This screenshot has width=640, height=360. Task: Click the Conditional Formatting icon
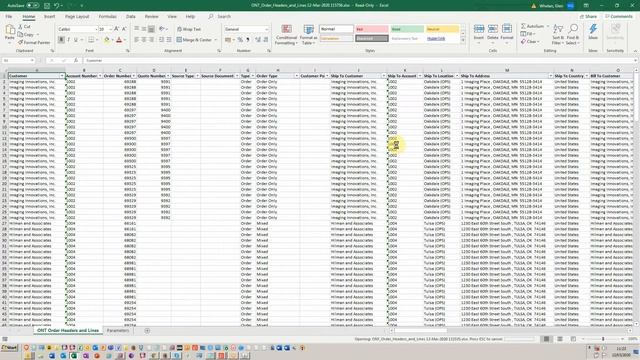(287, 29)
